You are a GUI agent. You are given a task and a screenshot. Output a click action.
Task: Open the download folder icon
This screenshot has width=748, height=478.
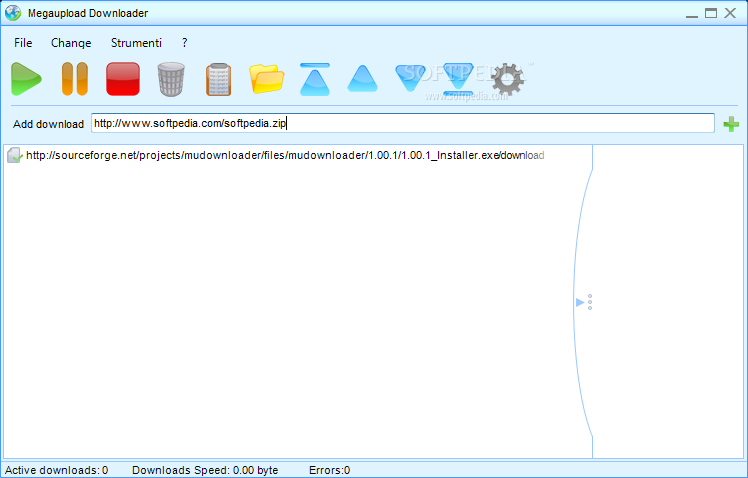pyautogui.click(x=267, y=79)
